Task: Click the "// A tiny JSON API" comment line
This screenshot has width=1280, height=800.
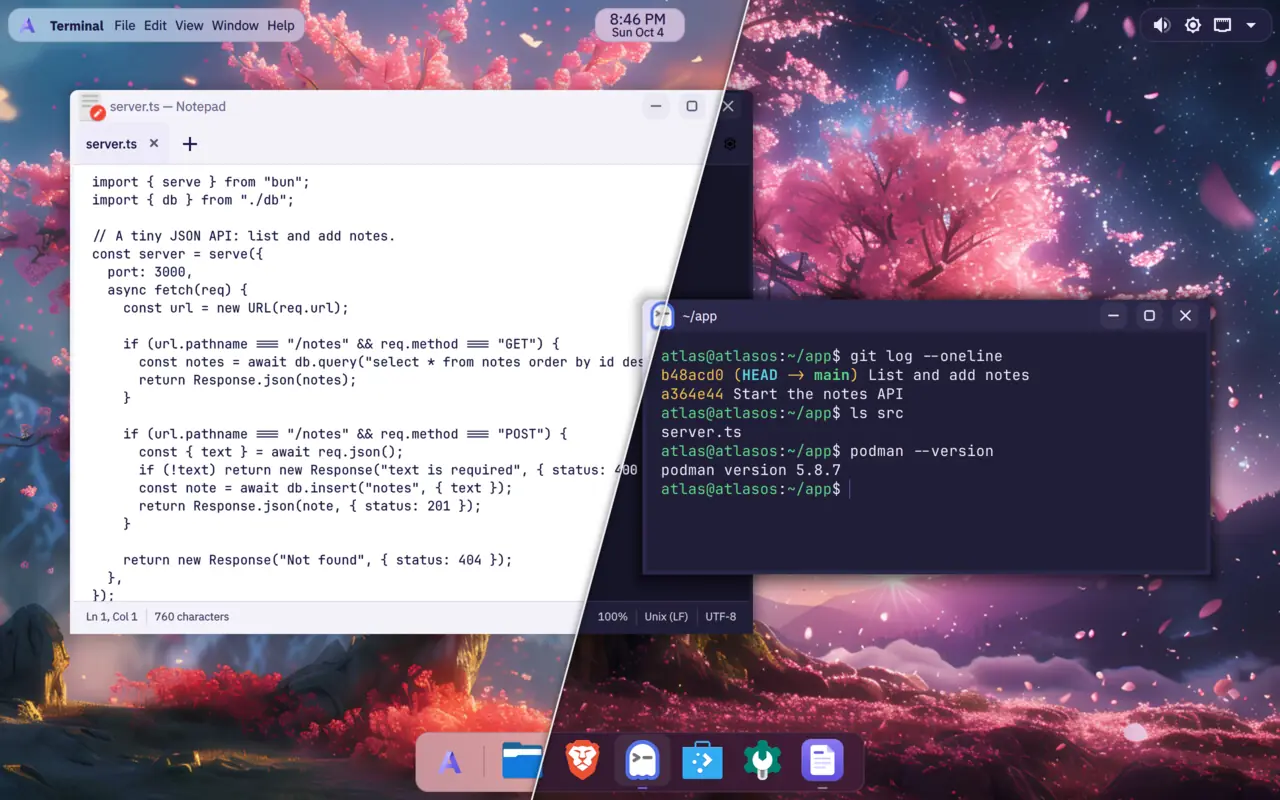Action: click(244, 236)
